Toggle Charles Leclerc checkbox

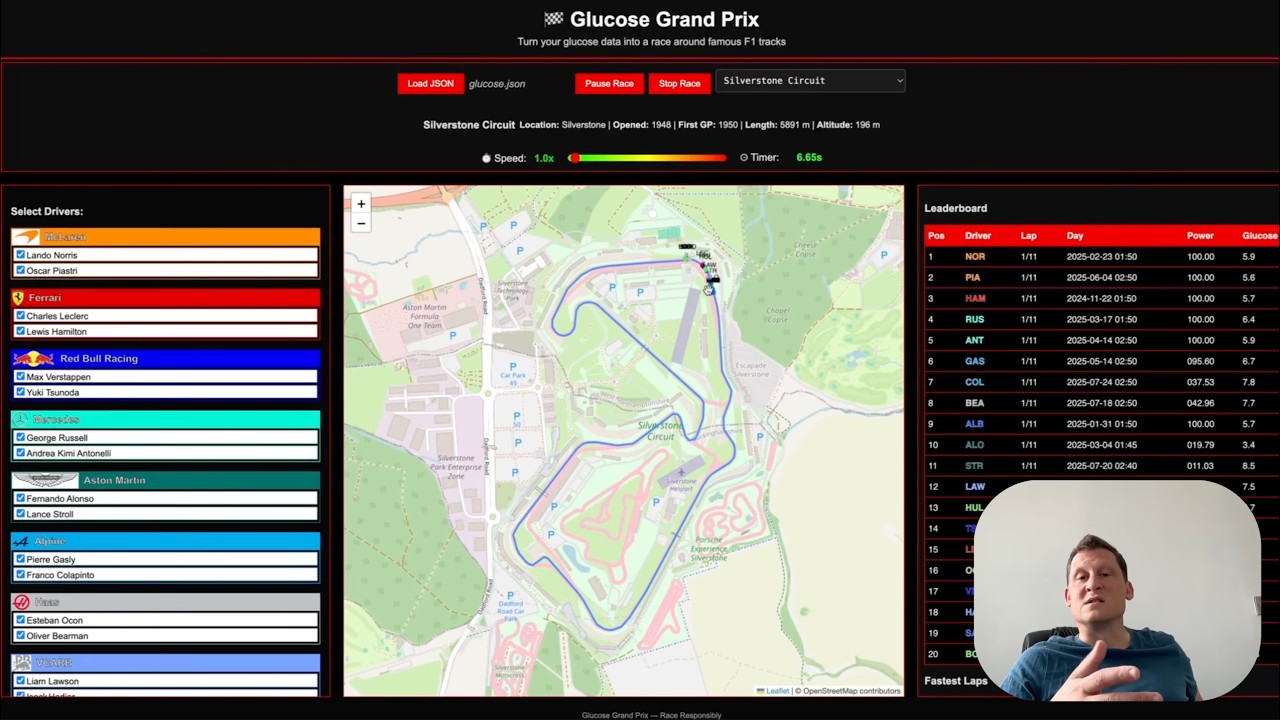(x=20, y=316)
